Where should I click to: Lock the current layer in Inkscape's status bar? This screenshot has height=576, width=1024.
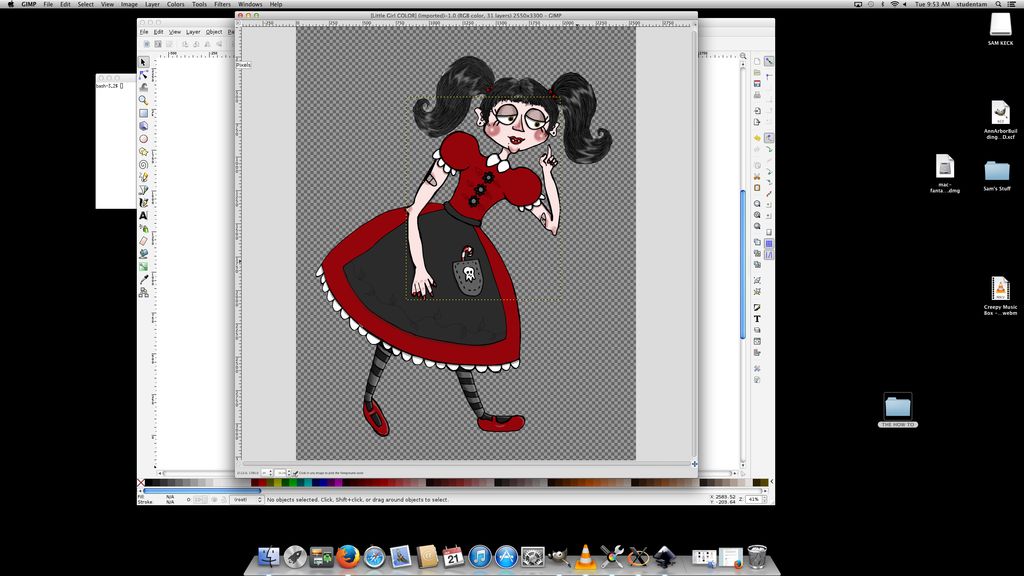223,499
